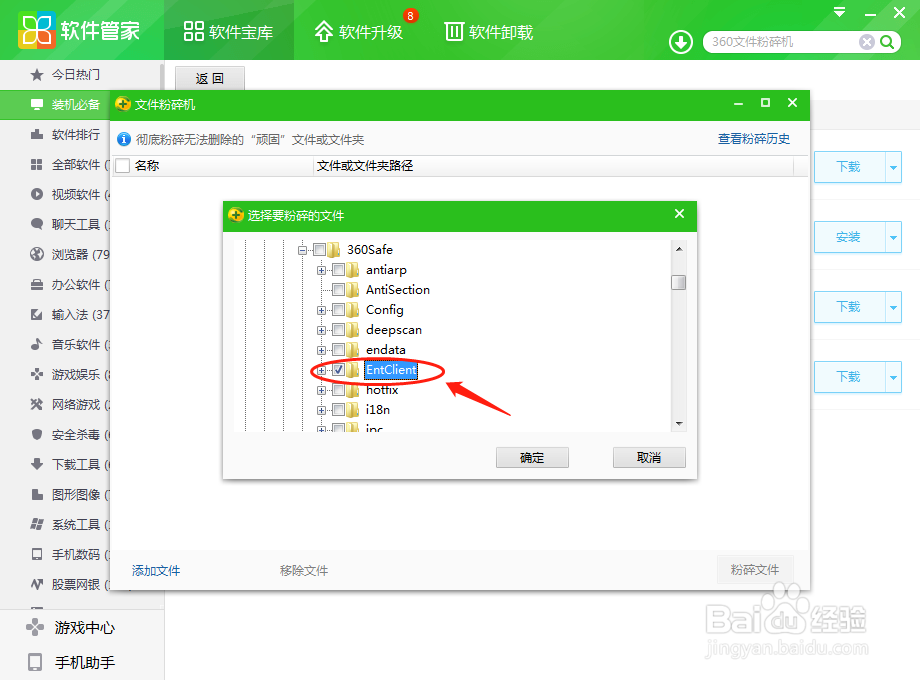Check the i18n folder checkbox
The height and width of the screenshot is (680, 920).
pos(339,410)
